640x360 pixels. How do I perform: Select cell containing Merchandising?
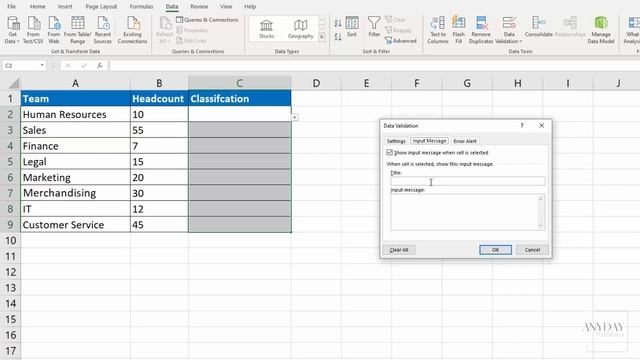(x=76, y=193)
